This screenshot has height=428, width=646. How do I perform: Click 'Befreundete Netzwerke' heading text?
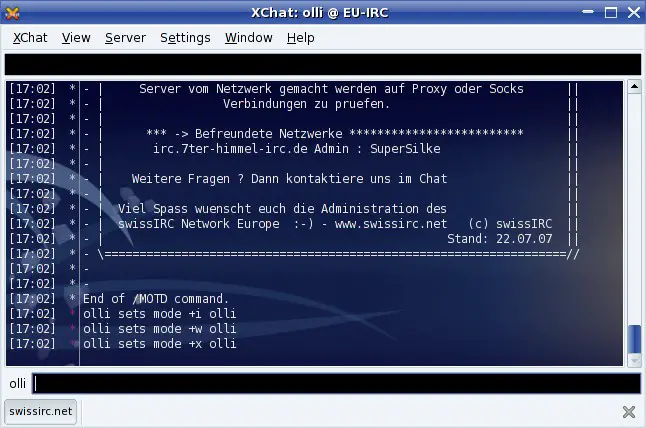268,133
